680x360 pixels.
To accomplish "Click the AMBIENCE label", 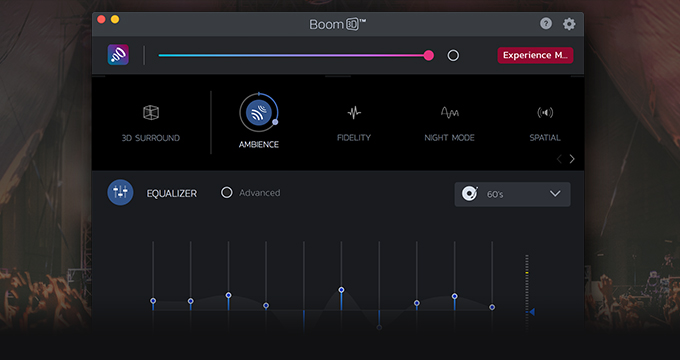I will point(259,144).
